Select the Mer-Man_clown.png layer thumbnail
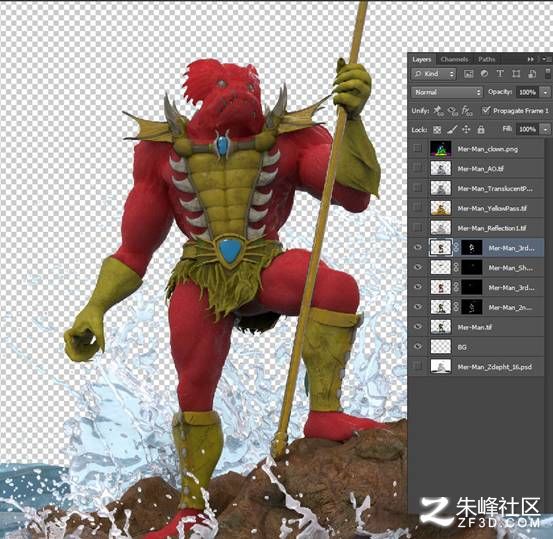The image size is (553, 539). (440, 149)
